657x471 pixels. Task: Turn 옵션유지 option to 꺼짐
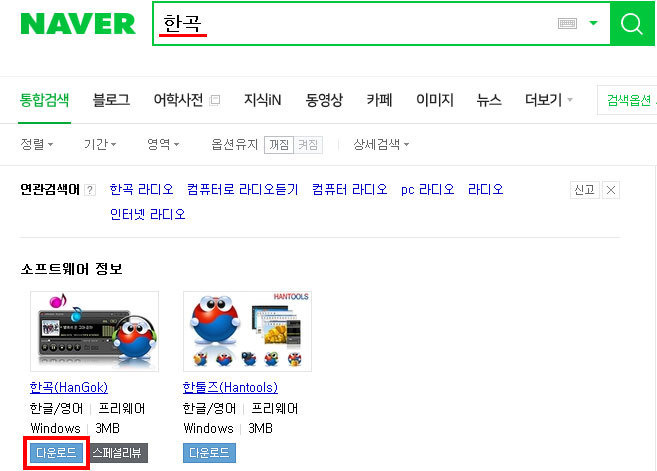coord(279,145)
